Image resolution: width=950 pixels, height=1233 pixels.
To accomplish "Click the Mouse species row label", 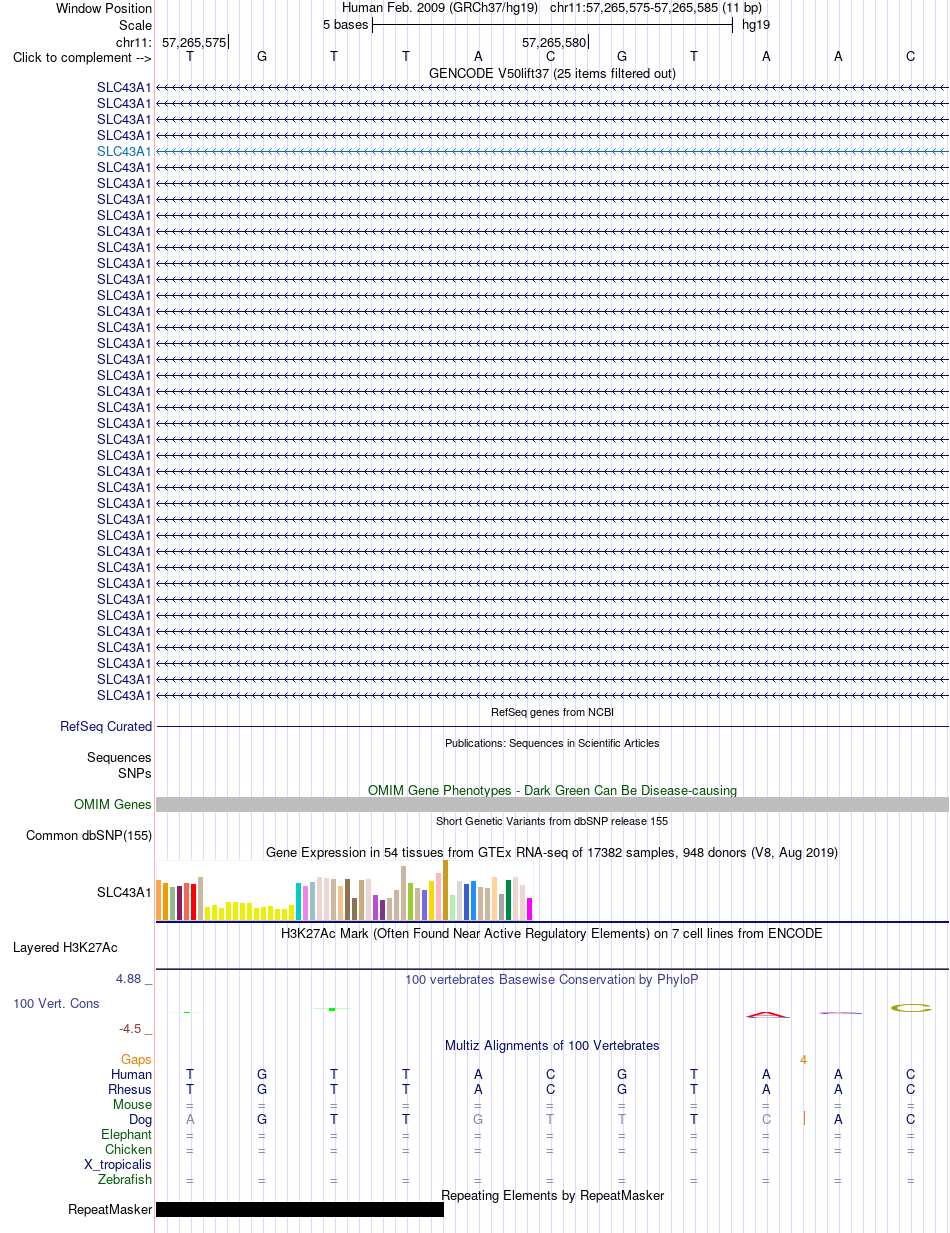I will pos(133,1104).
